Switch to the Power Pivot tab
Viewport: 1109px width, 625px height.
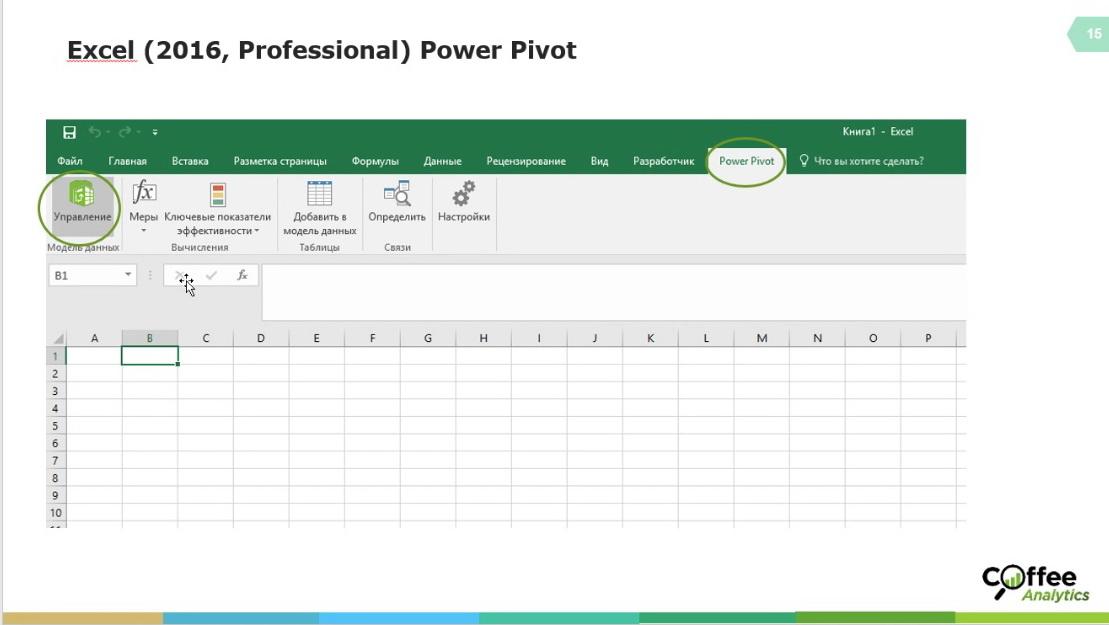tap(746, 161)
